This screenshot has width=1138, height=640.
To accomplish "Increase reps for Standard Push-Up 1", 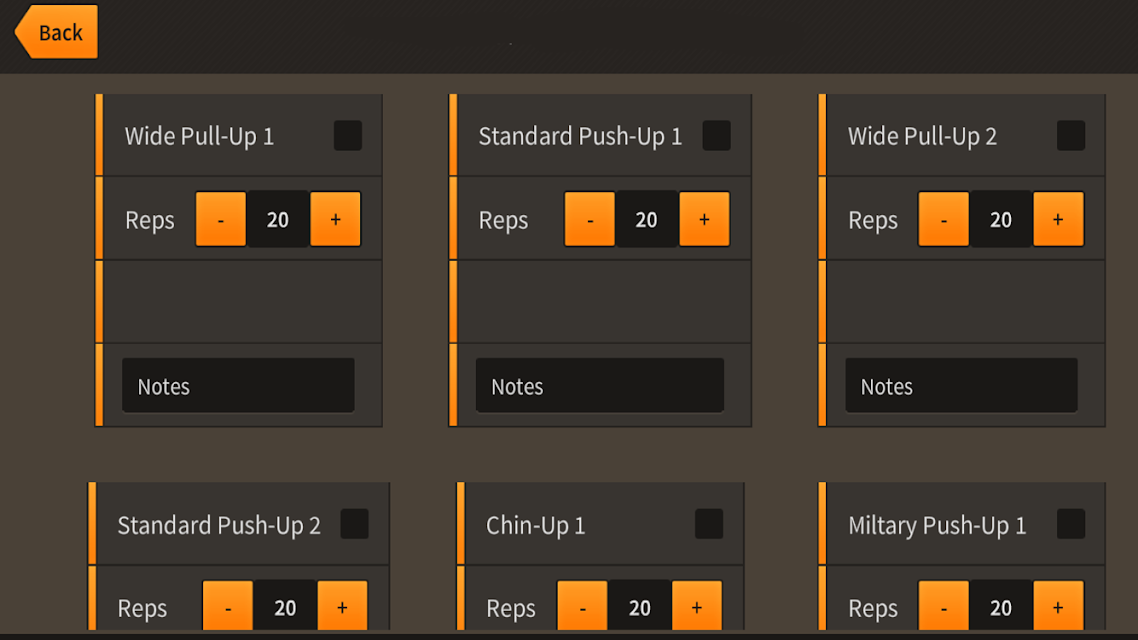I will tap(704, 219).
